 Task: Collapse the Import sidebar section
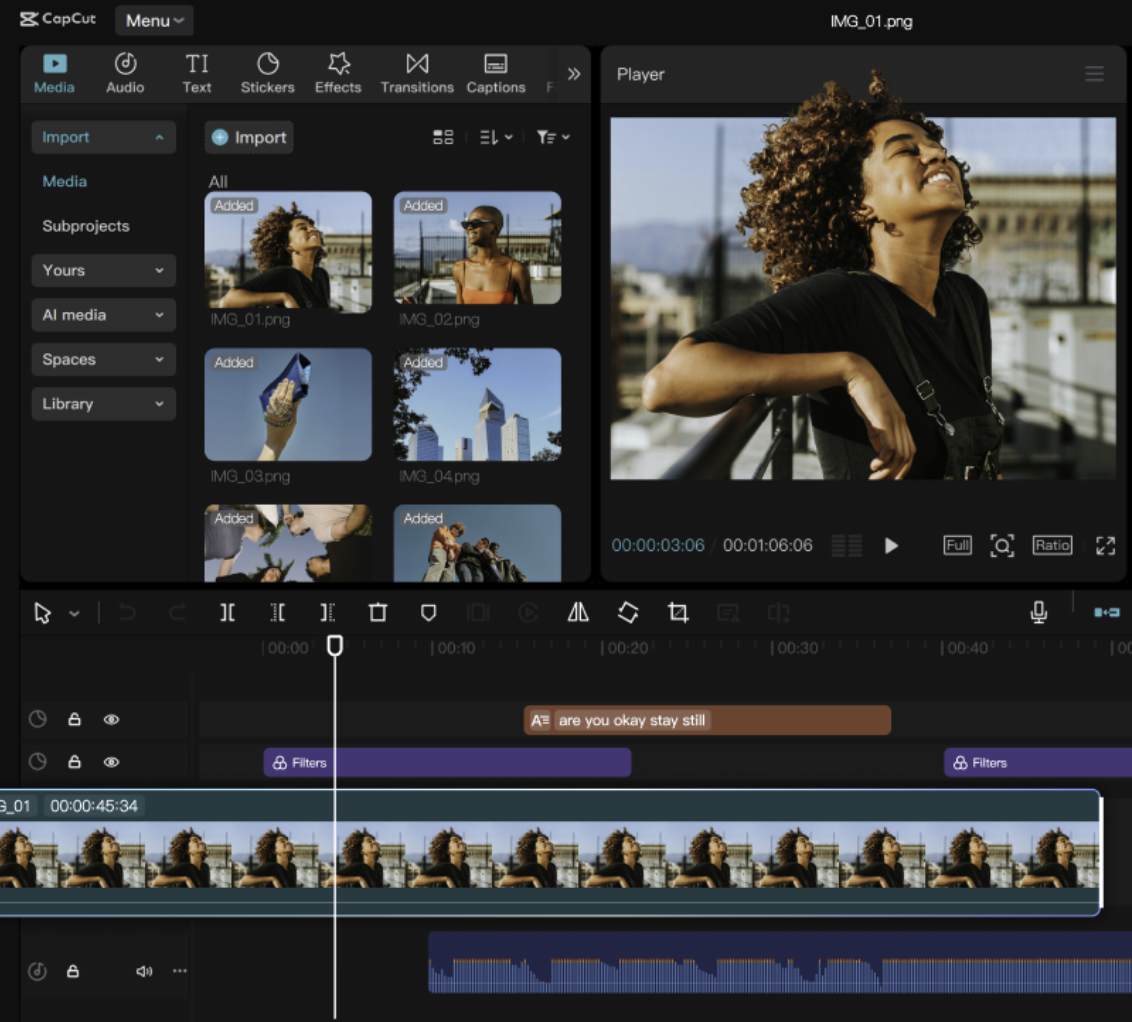pos(103,137)
